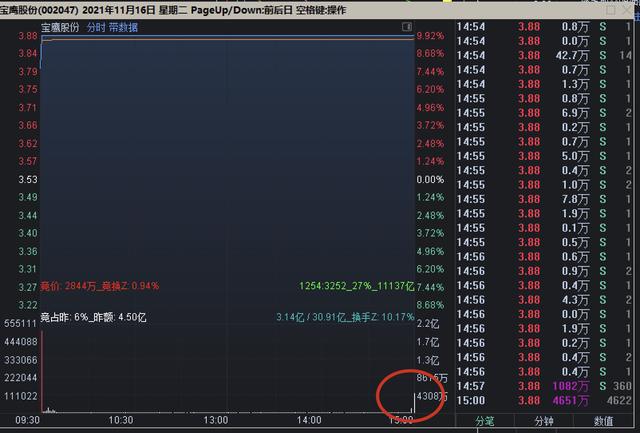The width and height of the screenshot is (640, 433).
Task: Click the 09:30 time axis label
Action: point(28,420)
